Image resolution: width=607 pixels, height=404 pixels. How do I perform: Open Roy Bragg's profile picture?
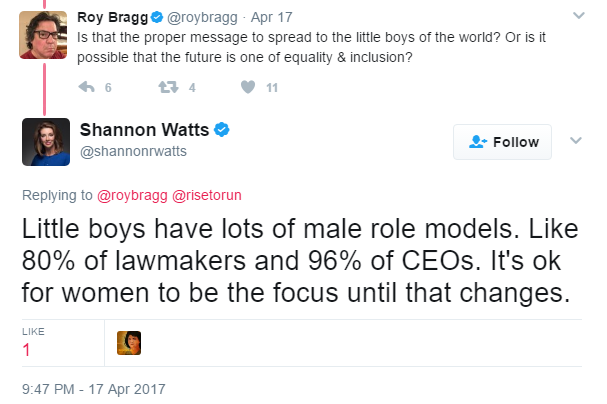point(43,35)
